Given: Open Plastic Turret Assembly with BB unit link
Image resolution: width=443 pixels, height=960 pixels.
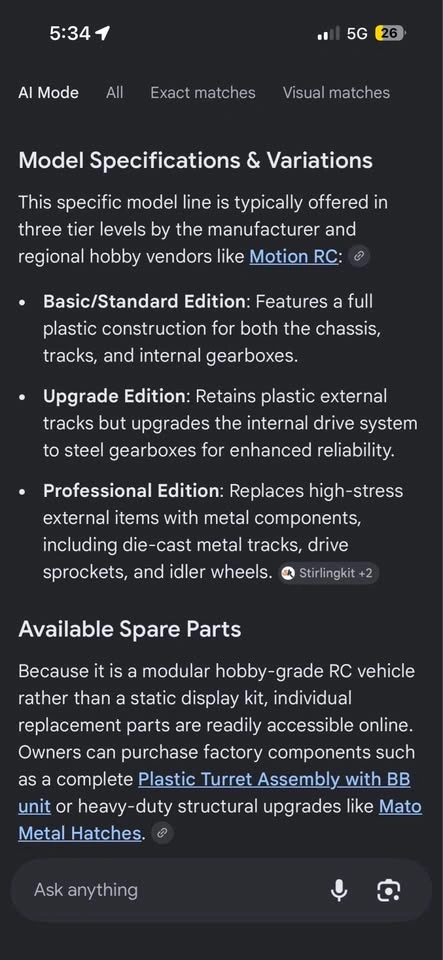Looking at the screenshot, I should pyautogui.click(x=214, y=793).
